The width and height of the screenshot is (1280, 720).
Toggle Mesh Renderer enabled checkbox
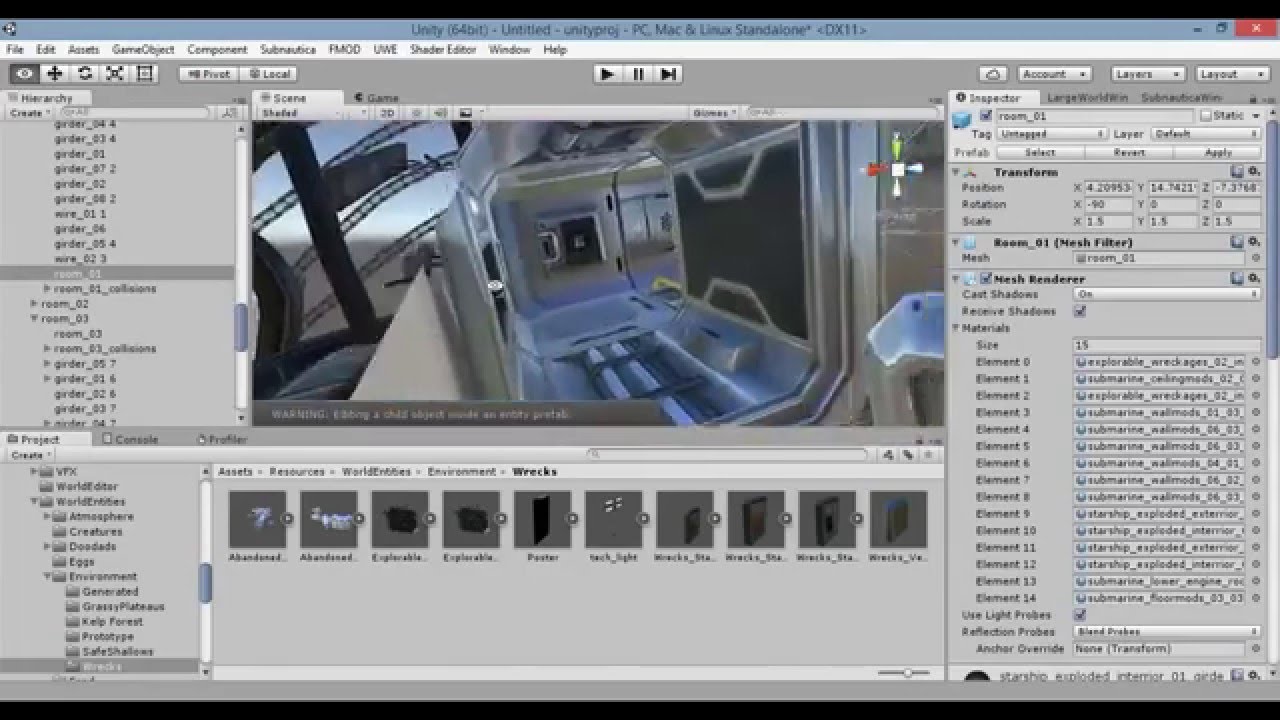[986, 278]
